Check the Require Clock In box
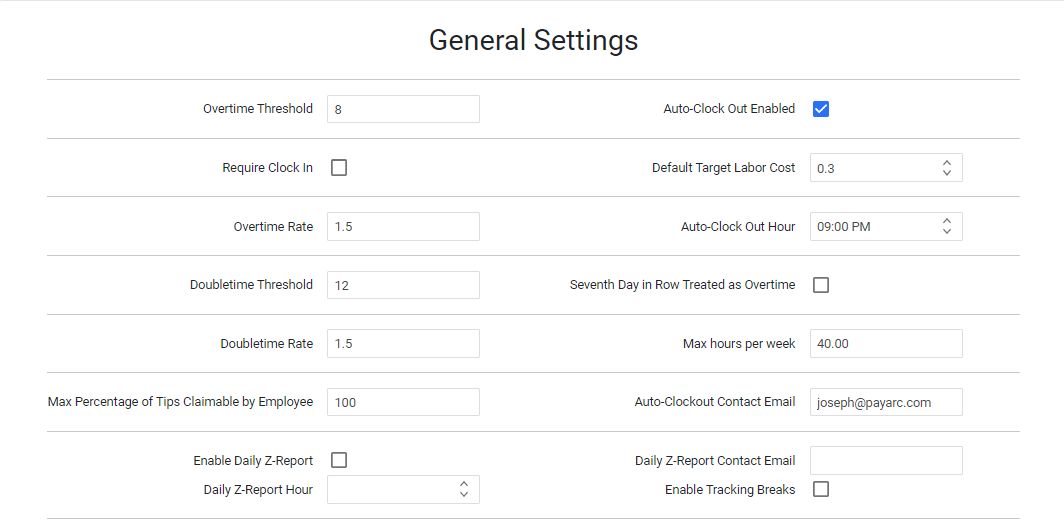Image resolution: width=1064 pixels, height=526 pixels. coord(339,168)
